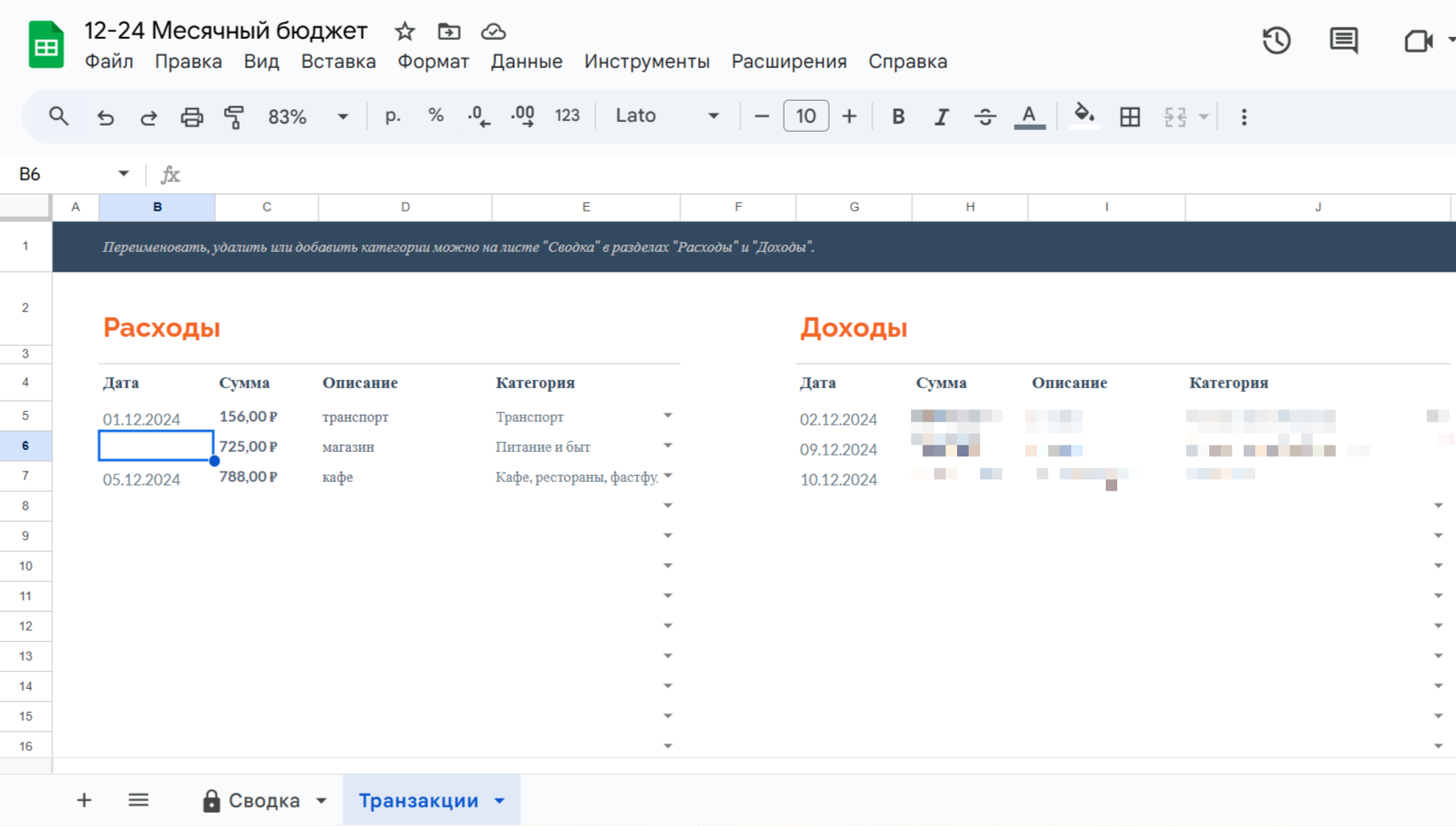This screenshot has width=1456, height=826.
Task: Open category dropdown for Кафе, рестораны row
Action: pyautogui.click(x=668, y=476)
